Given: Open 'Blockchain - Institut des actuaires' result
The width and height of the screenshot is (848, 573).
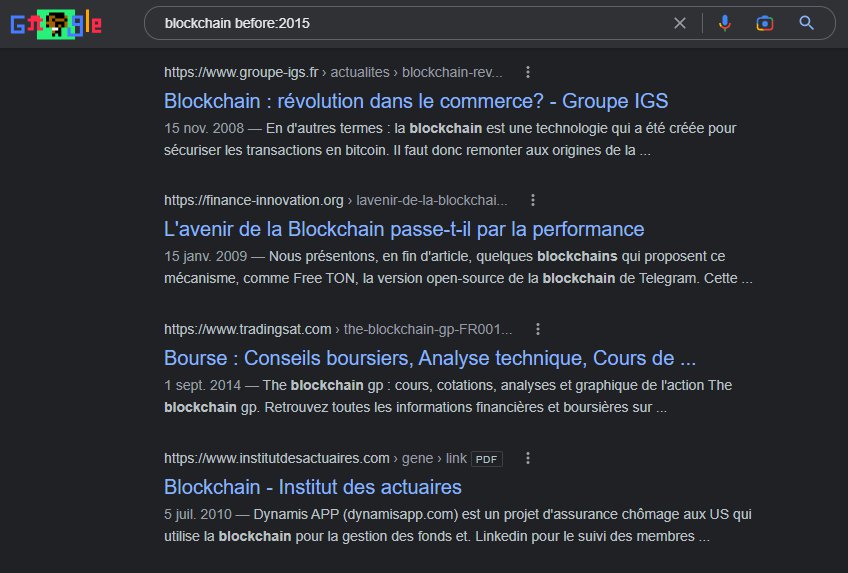Looking at the screenshot, I should (312, 487).
